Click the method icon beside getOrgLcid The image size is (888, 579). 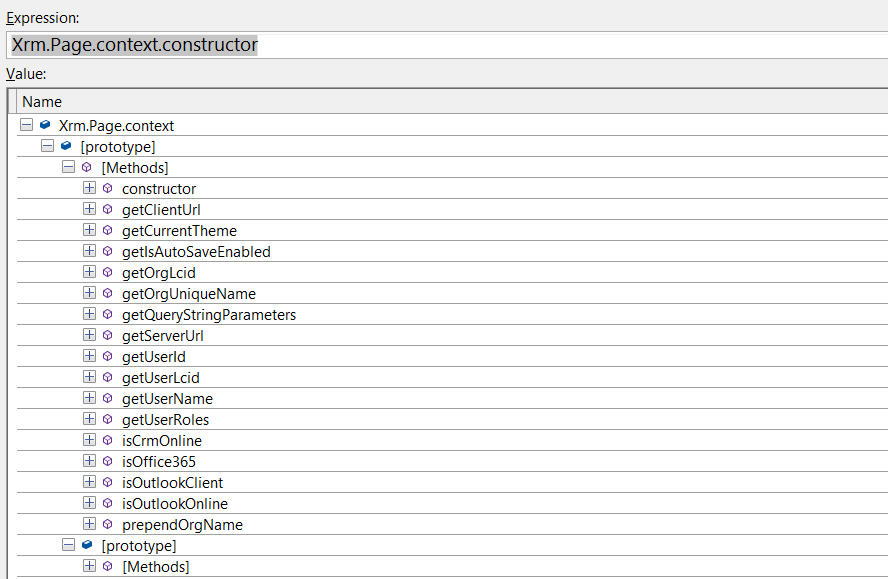[x=108, y=273]
